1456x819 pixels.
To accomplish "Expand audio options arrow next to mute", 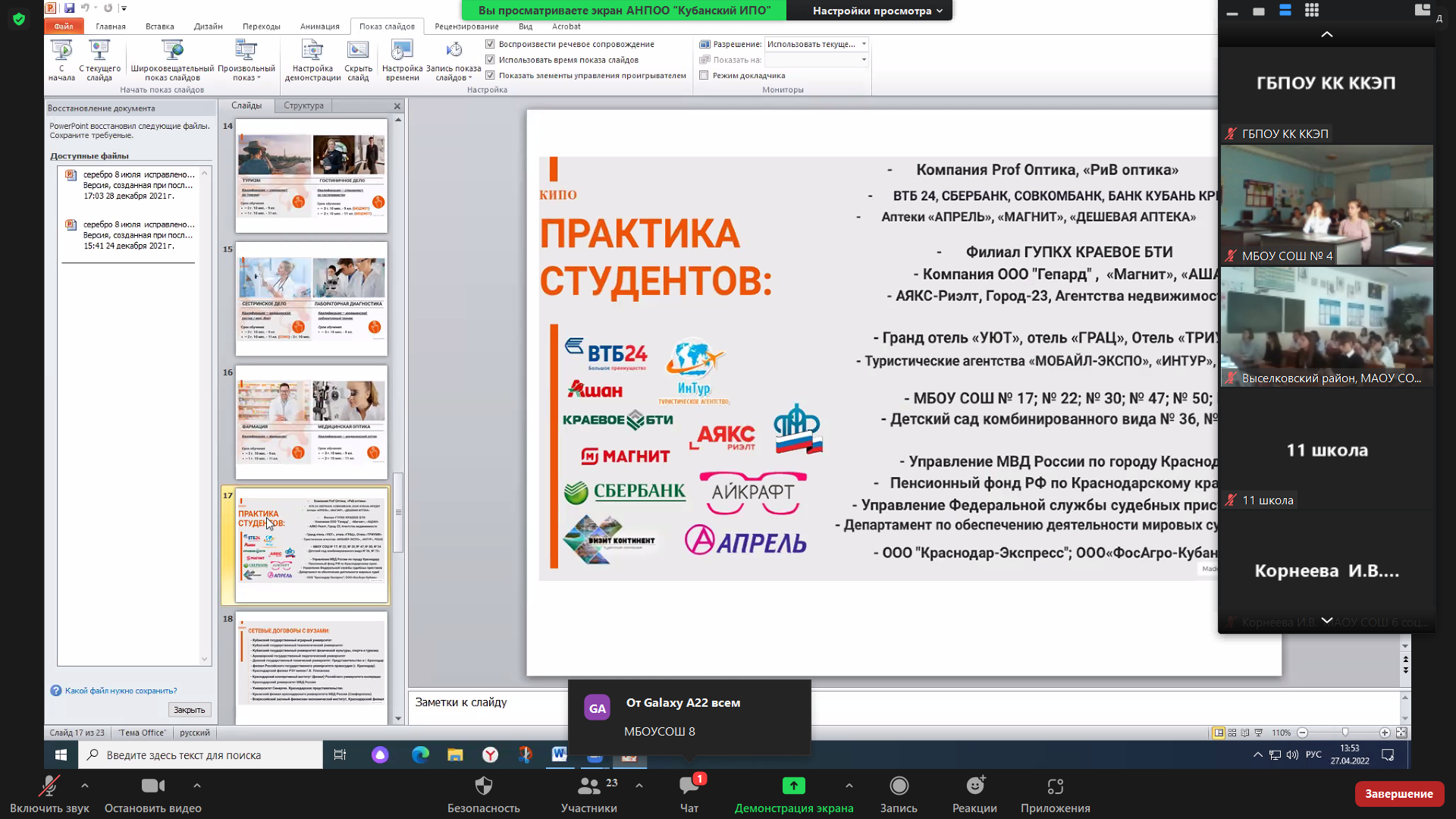I will (x=84, y=786).
